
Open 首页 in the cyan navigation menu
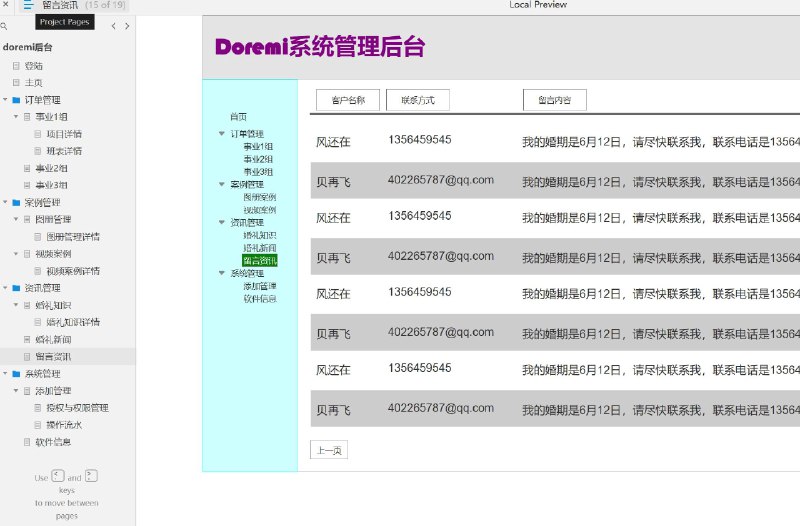pyautogui.click(x=238, y=117)
